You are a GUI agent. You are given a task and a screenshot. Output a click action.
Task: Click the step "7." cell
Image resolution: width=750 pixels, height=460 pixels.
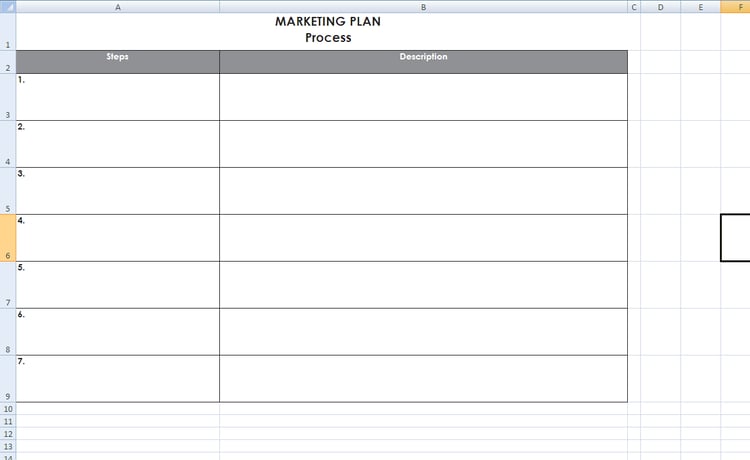tap(118, 379)
